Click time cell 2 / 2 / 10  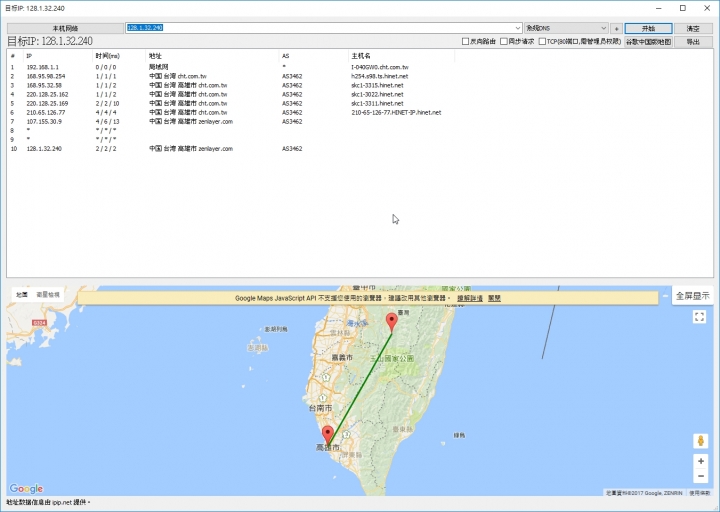pos(107,103)
